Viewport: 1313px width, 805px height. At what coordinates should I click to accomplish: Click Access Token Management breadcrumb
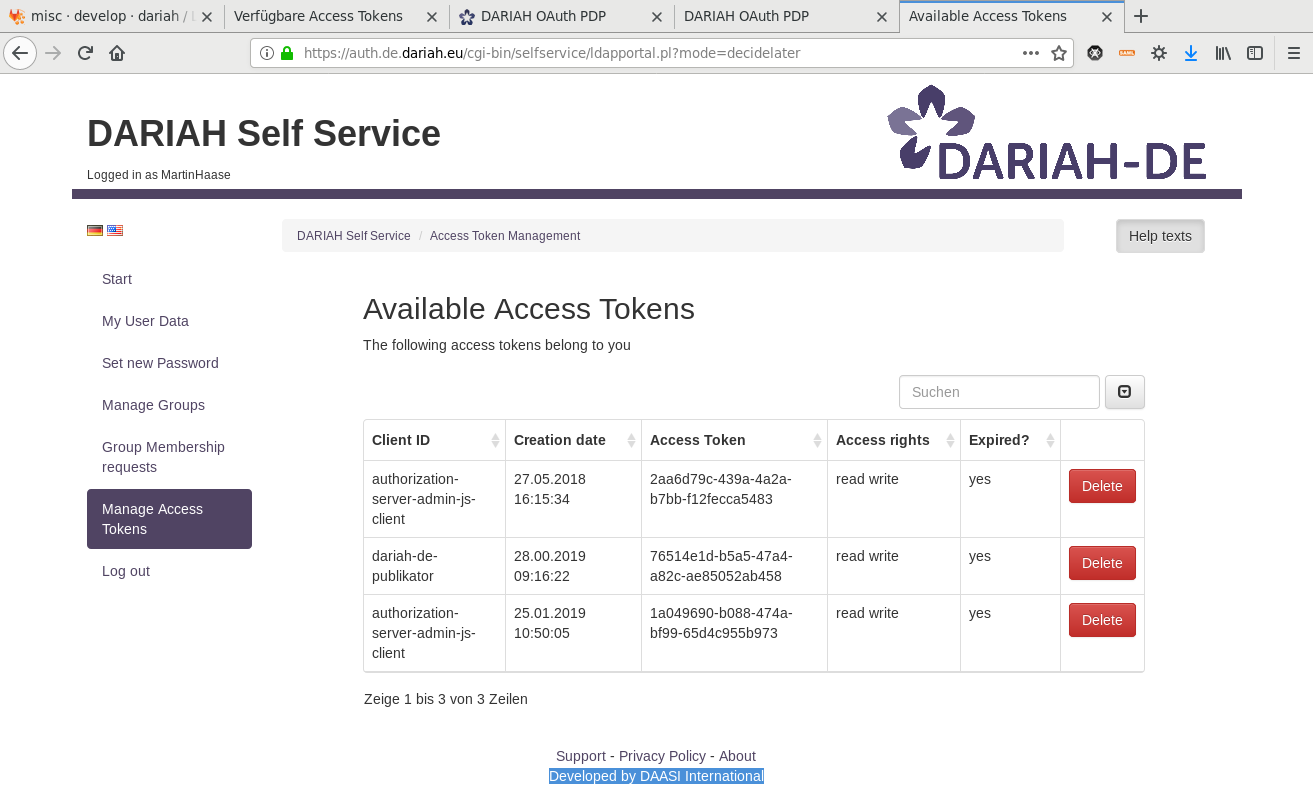click(505, 236)
